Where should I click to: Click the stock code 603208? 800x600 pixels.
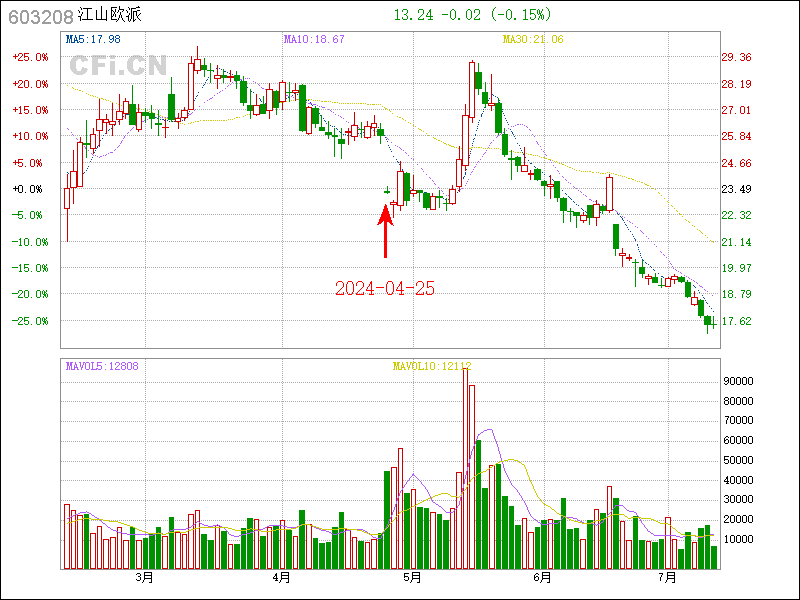(x=38, y=15)
